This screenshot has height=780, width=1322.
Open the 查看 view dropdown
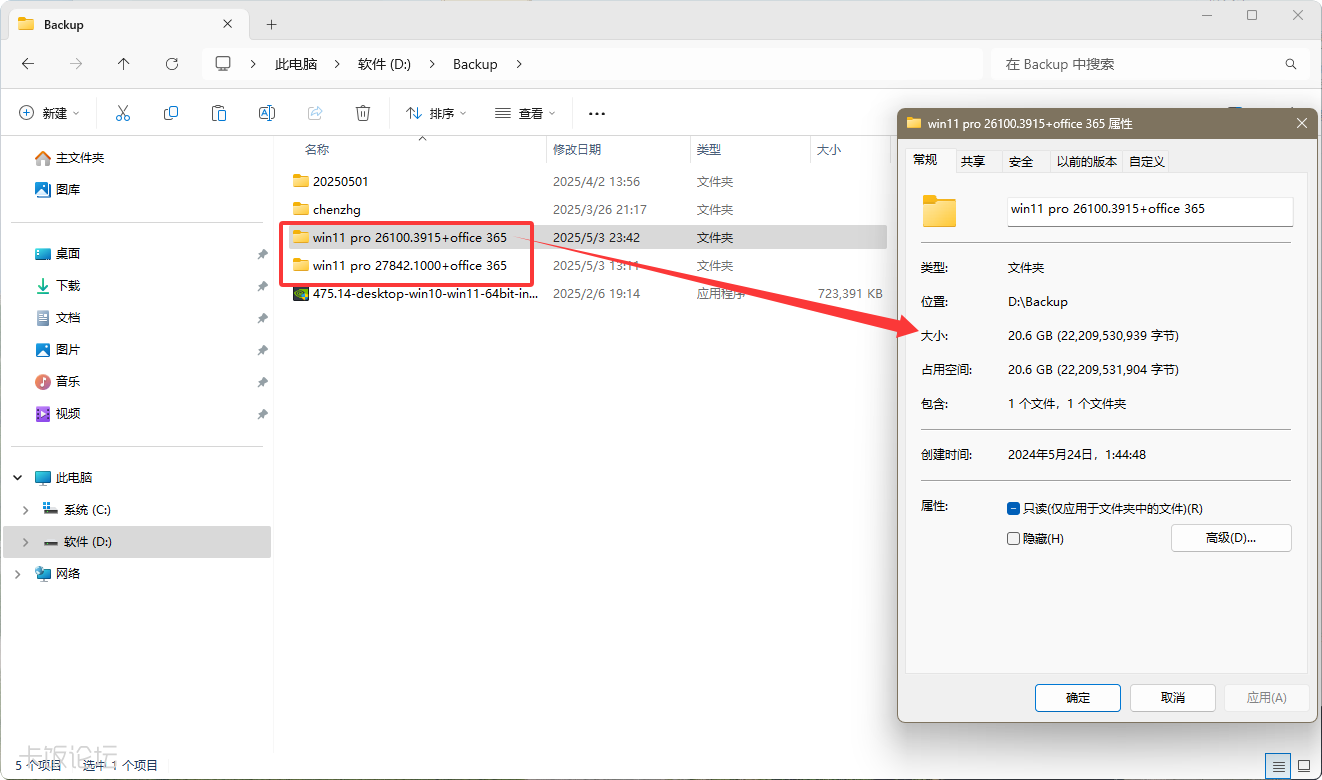pos(525,113)
